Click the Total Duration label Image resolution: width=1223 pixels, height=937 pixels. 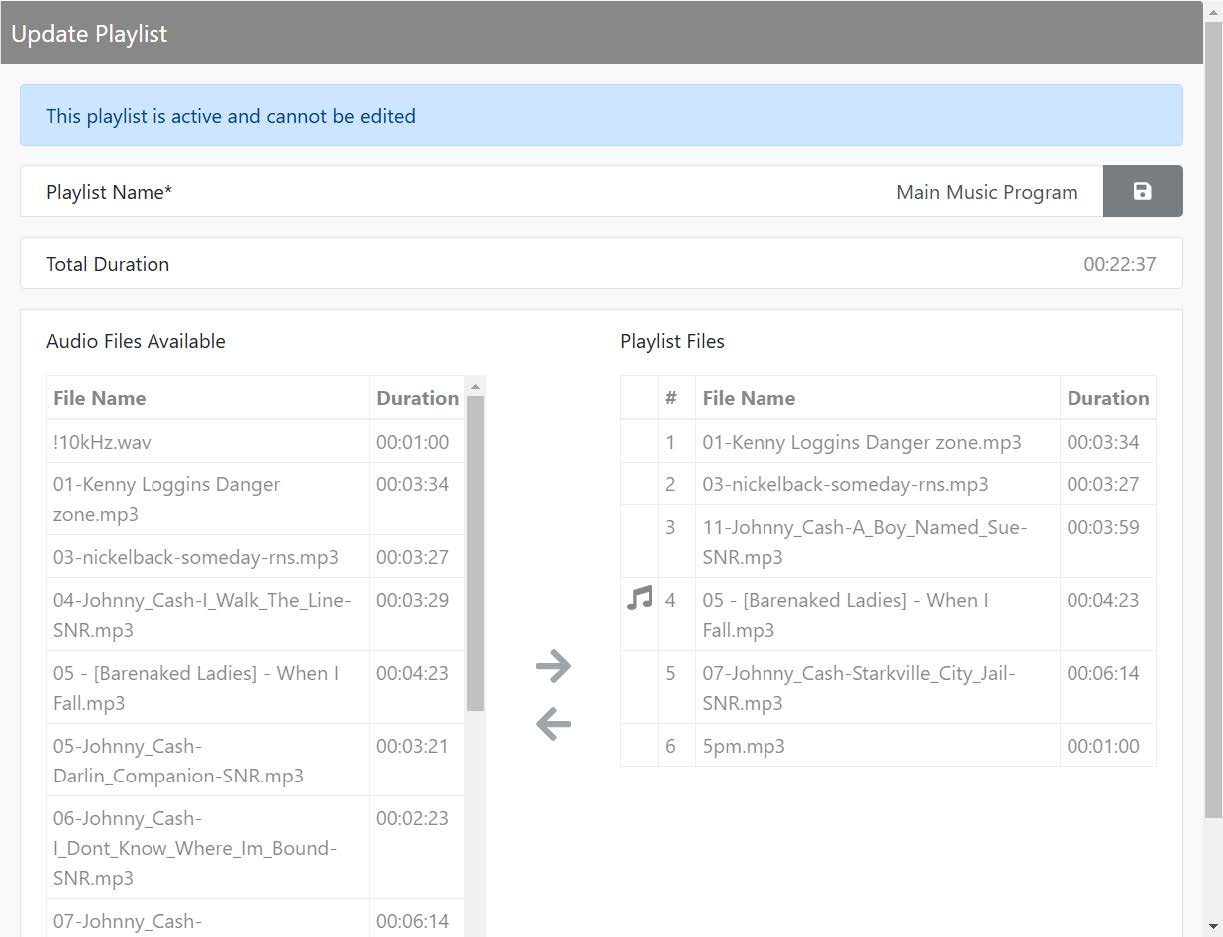107,264
